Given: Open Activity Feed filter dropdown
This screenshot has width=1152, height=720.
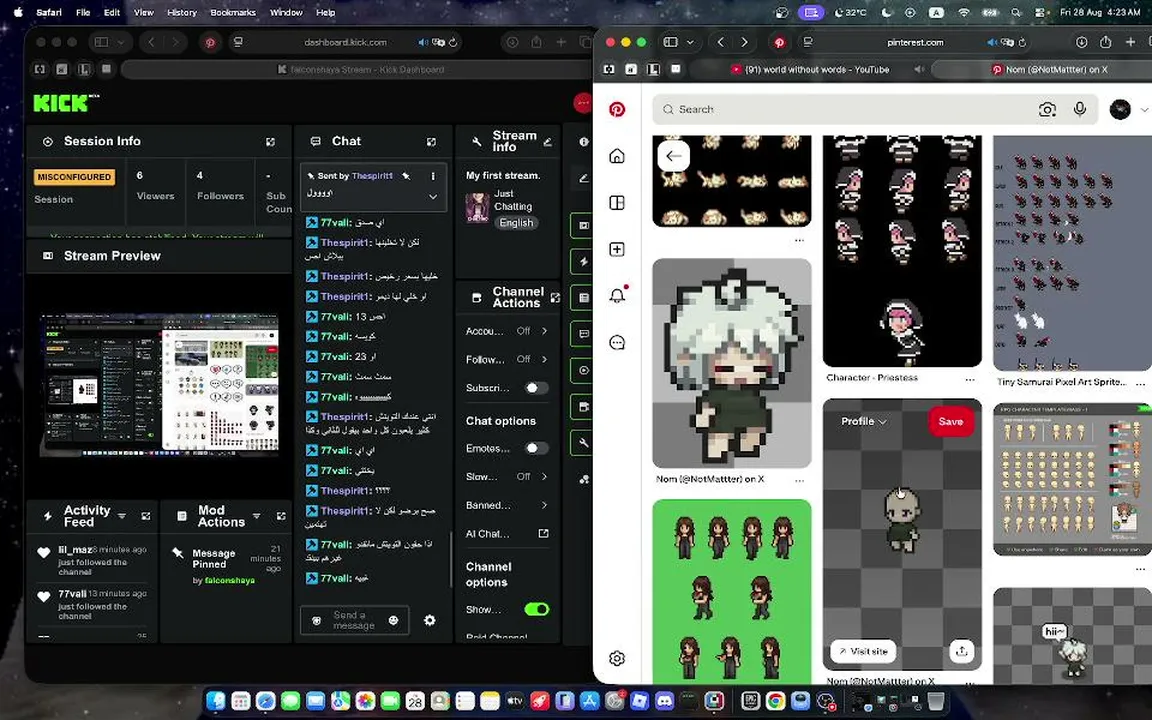Looking at the screenshot, I should tap(122, 516).
